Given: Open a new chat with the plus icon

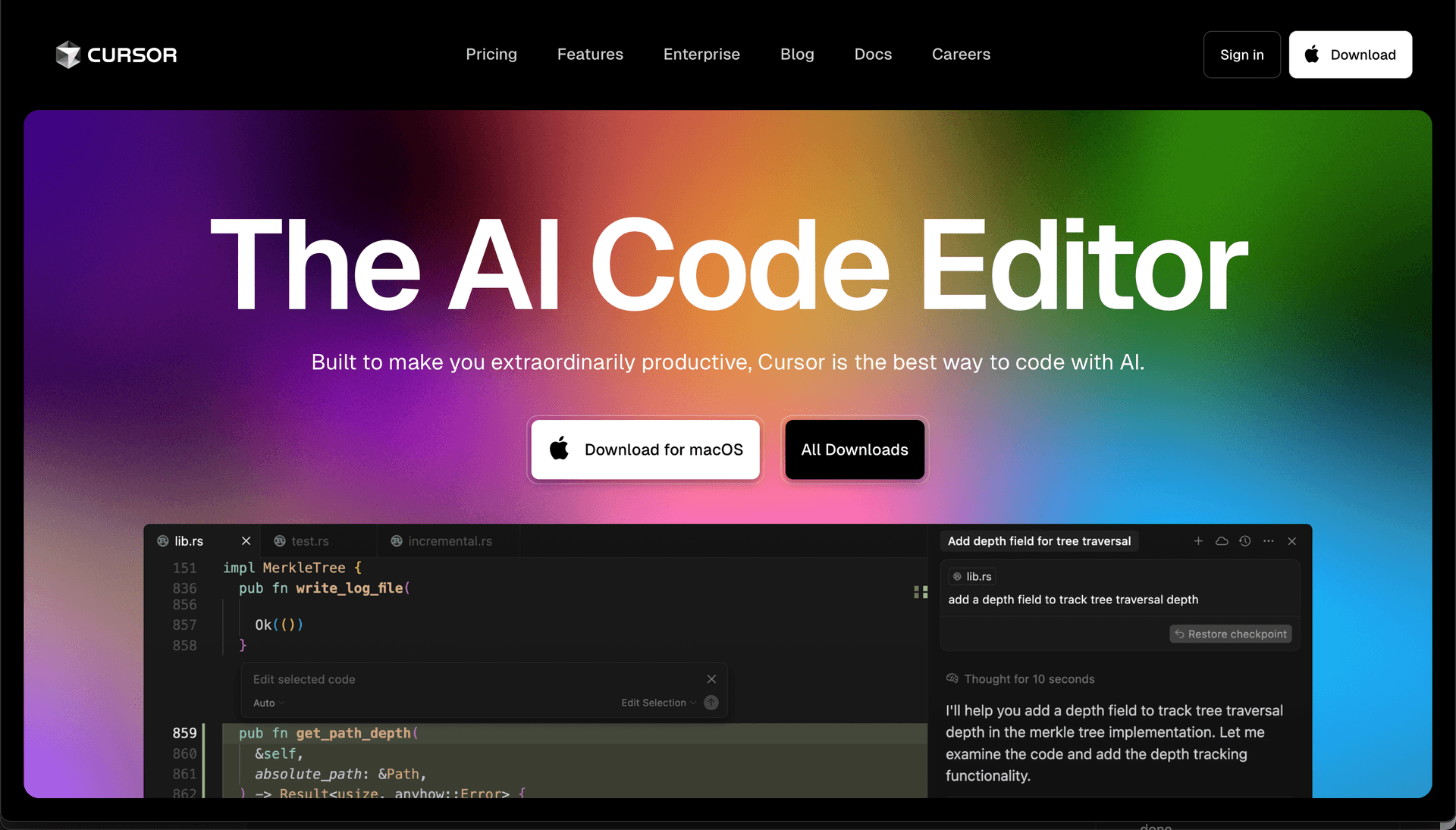Looking at the screenshot, I should coord(1198,541).
